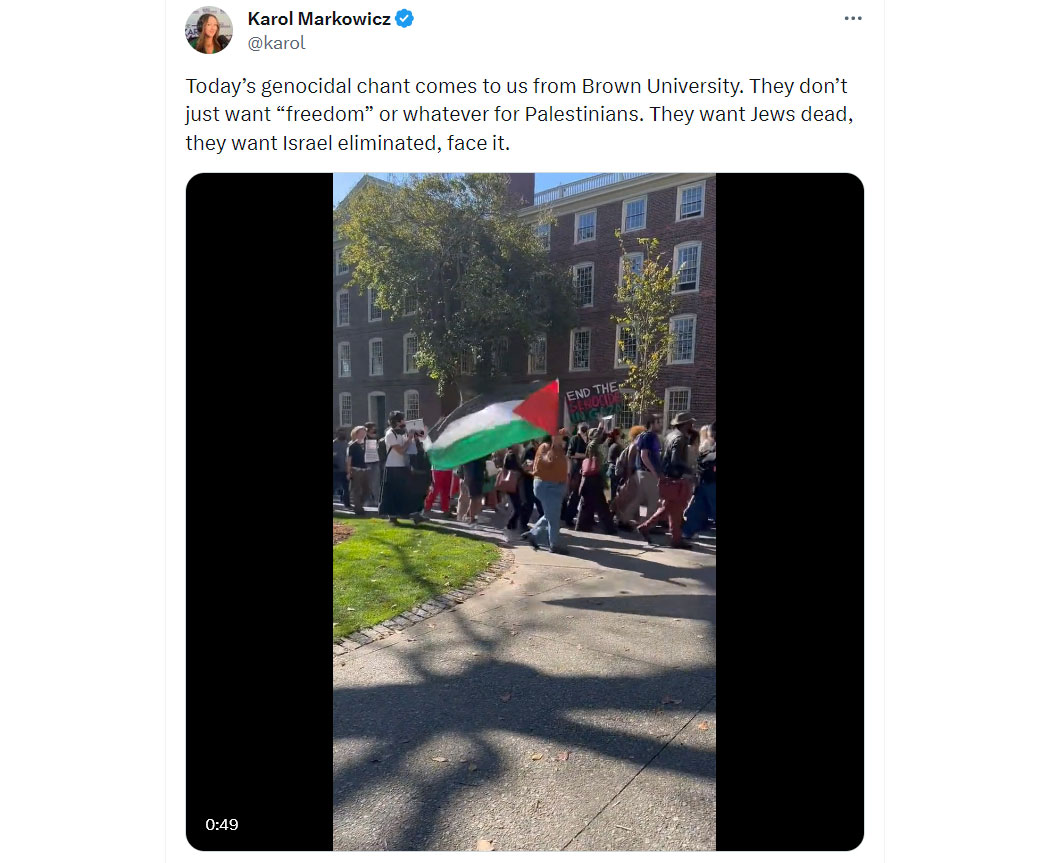Screen dimensions: 1050x863
Task: Click the black bar right of the video
Action: (x=790, y=512)
